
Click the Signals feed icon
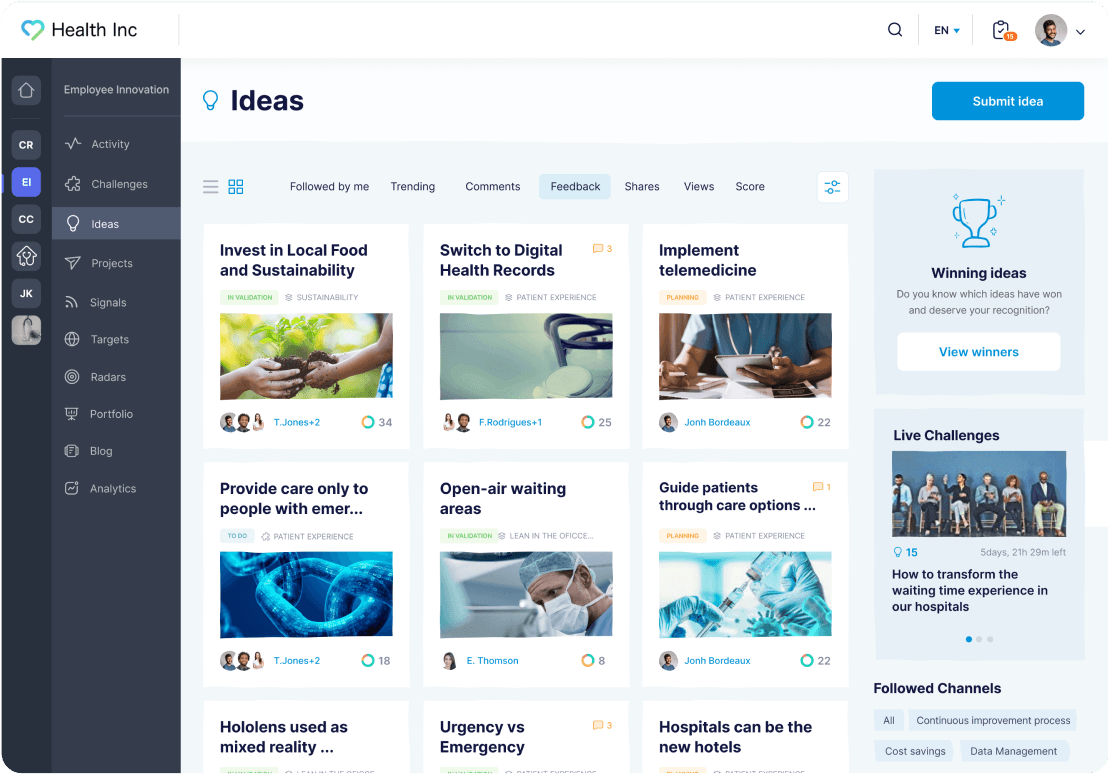(71, 303)
